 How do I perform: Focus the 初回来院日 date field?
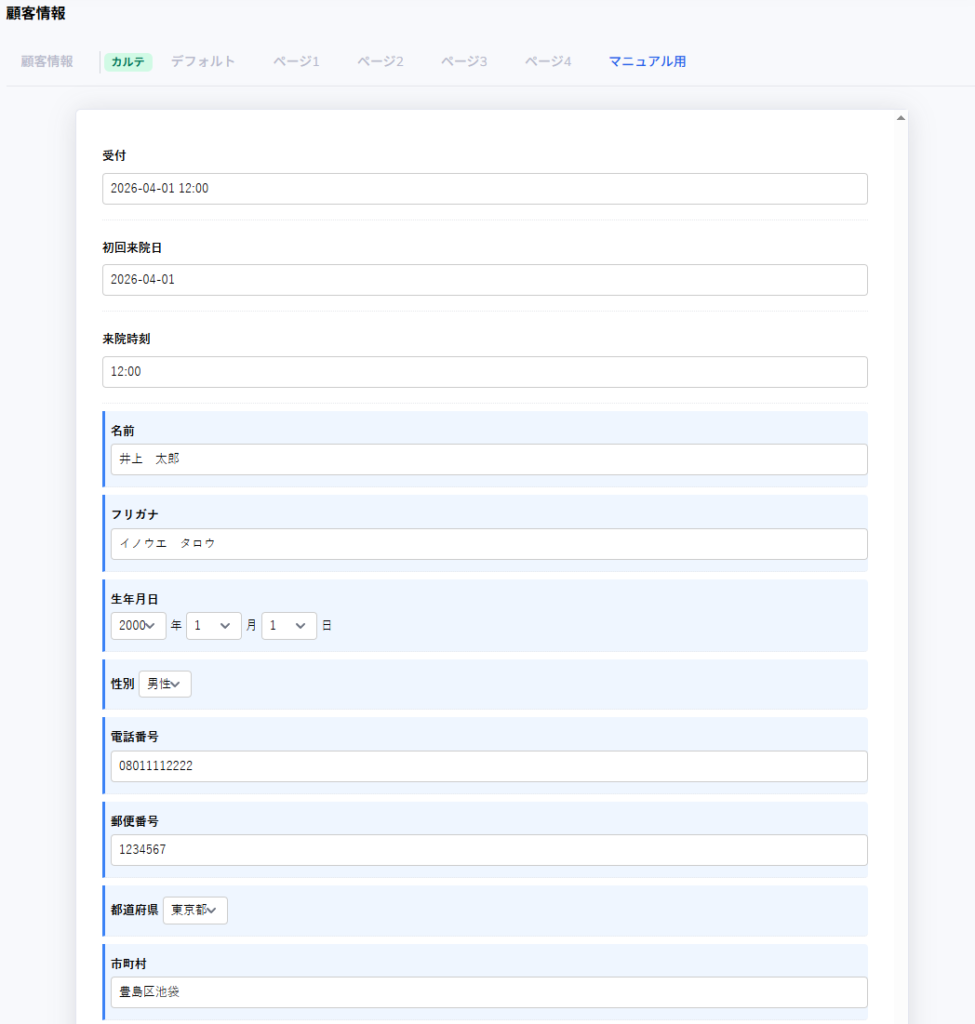coord(484,280)
